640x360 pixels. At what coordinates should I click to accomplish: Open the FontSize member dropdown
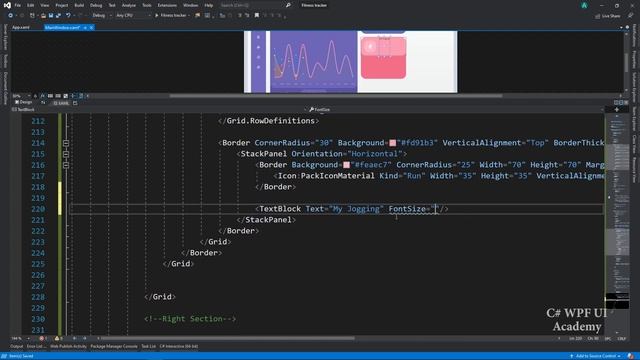pyautogui.click(x=456, y=109)
